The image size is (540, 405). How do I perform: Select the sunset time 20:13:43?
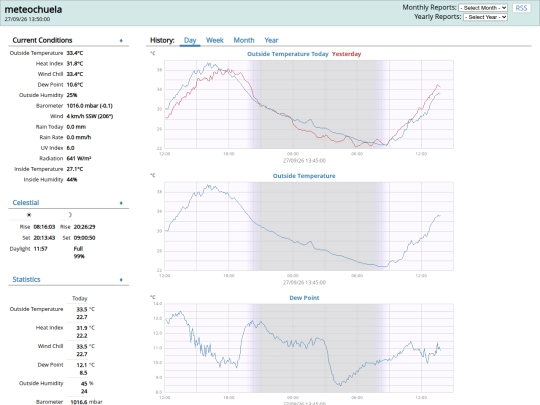pyautogui.click(x=44, y=238)
